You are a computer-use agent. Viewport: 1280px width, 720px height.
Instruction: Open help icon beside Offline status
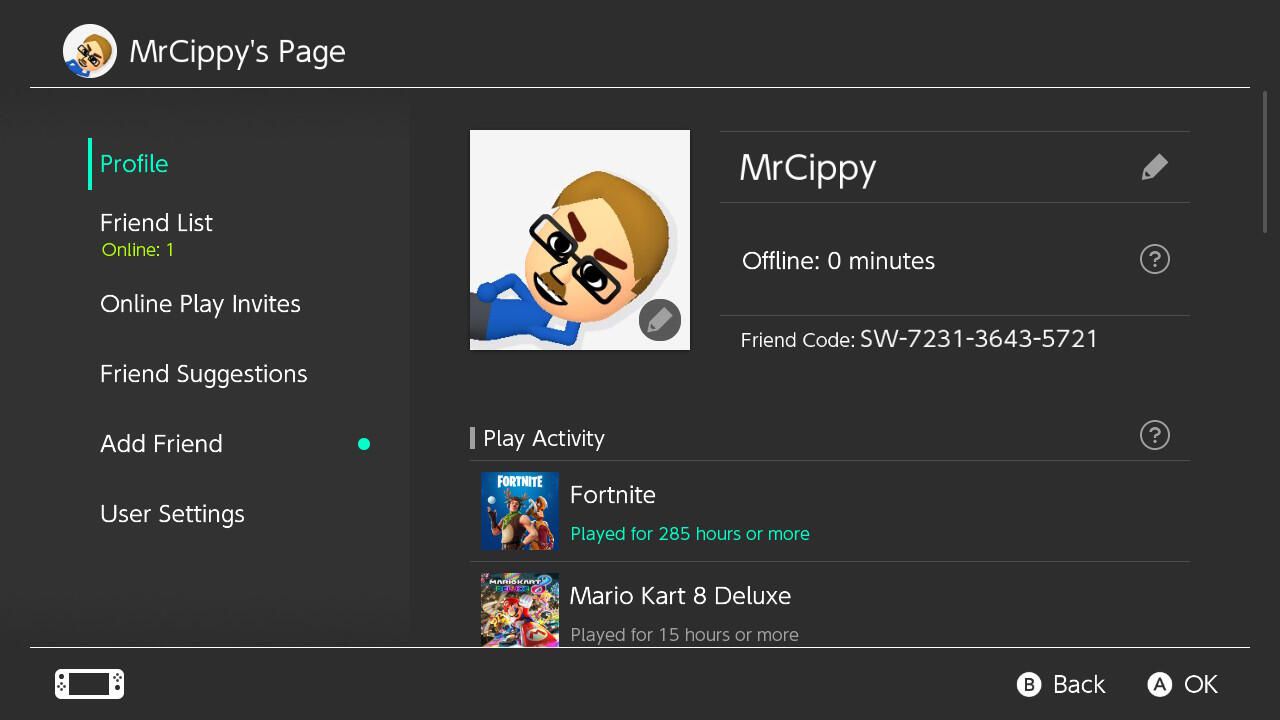[1154, 260]
